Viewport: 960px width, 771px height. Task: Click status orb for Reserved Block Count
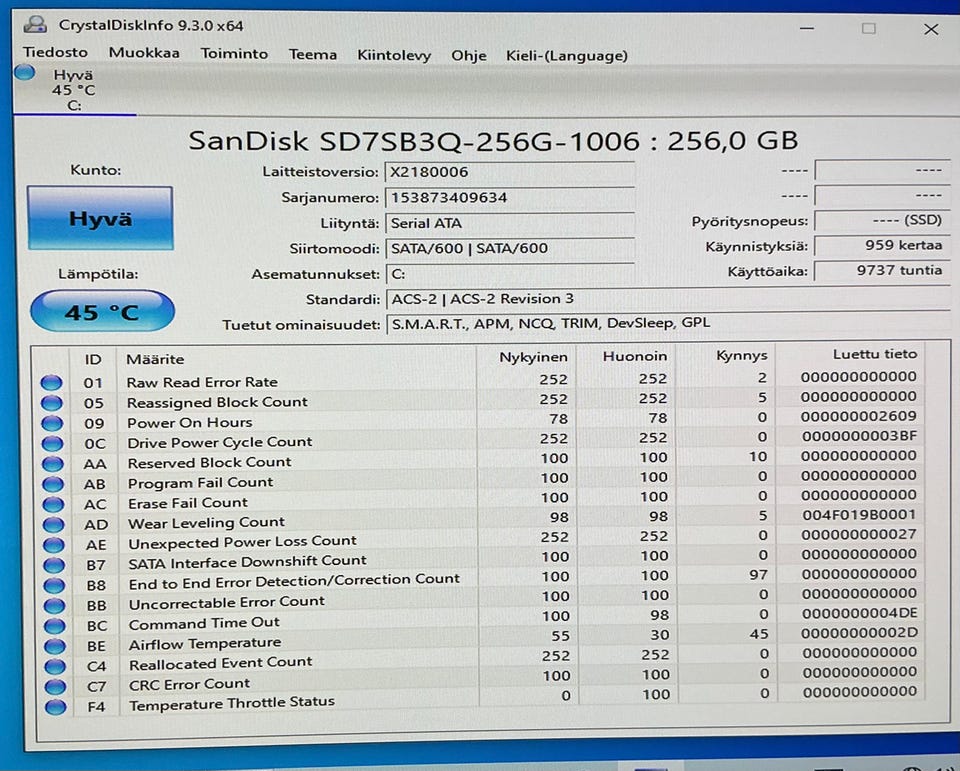click(53, 464)
